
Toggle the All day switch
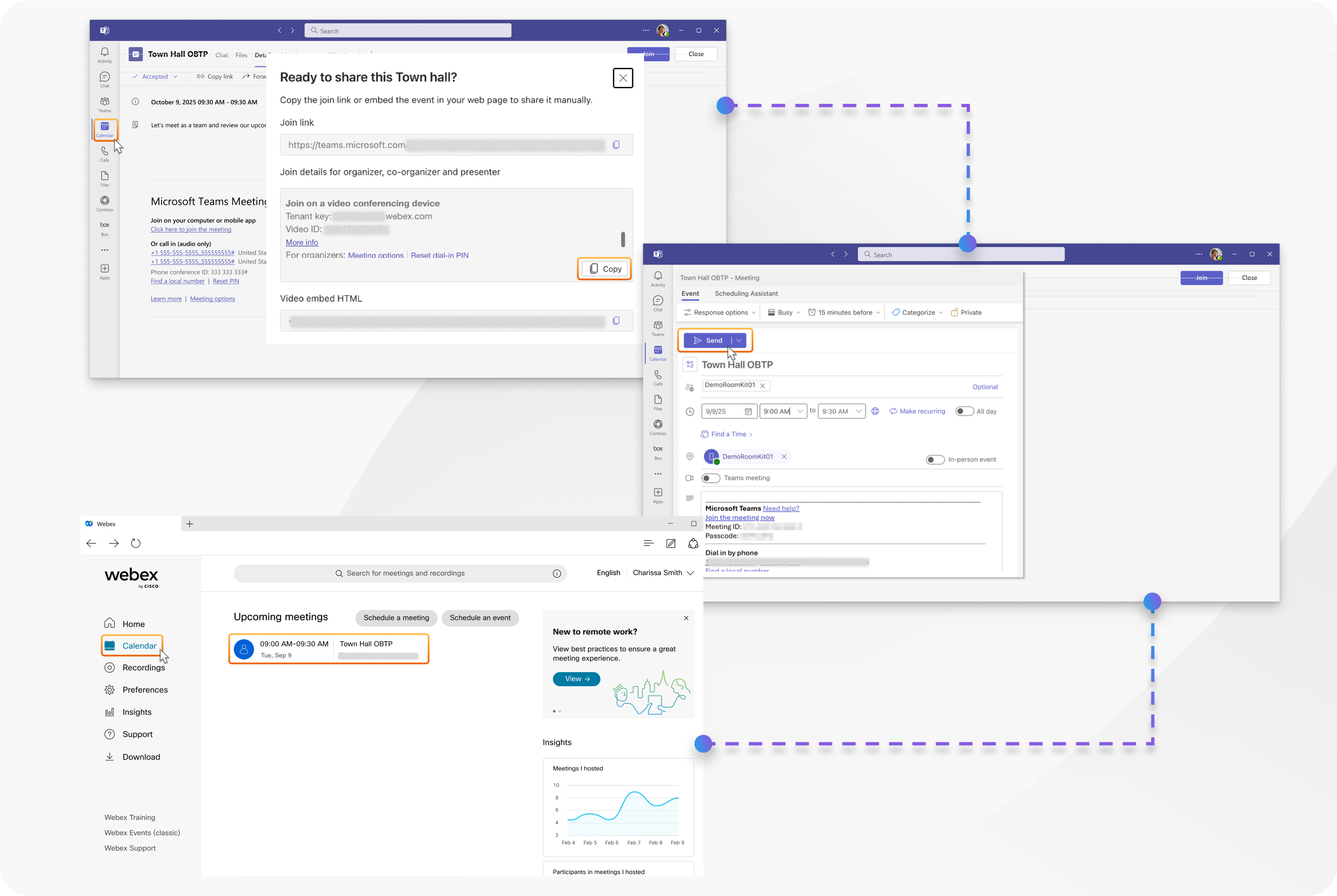click(965, 411)
